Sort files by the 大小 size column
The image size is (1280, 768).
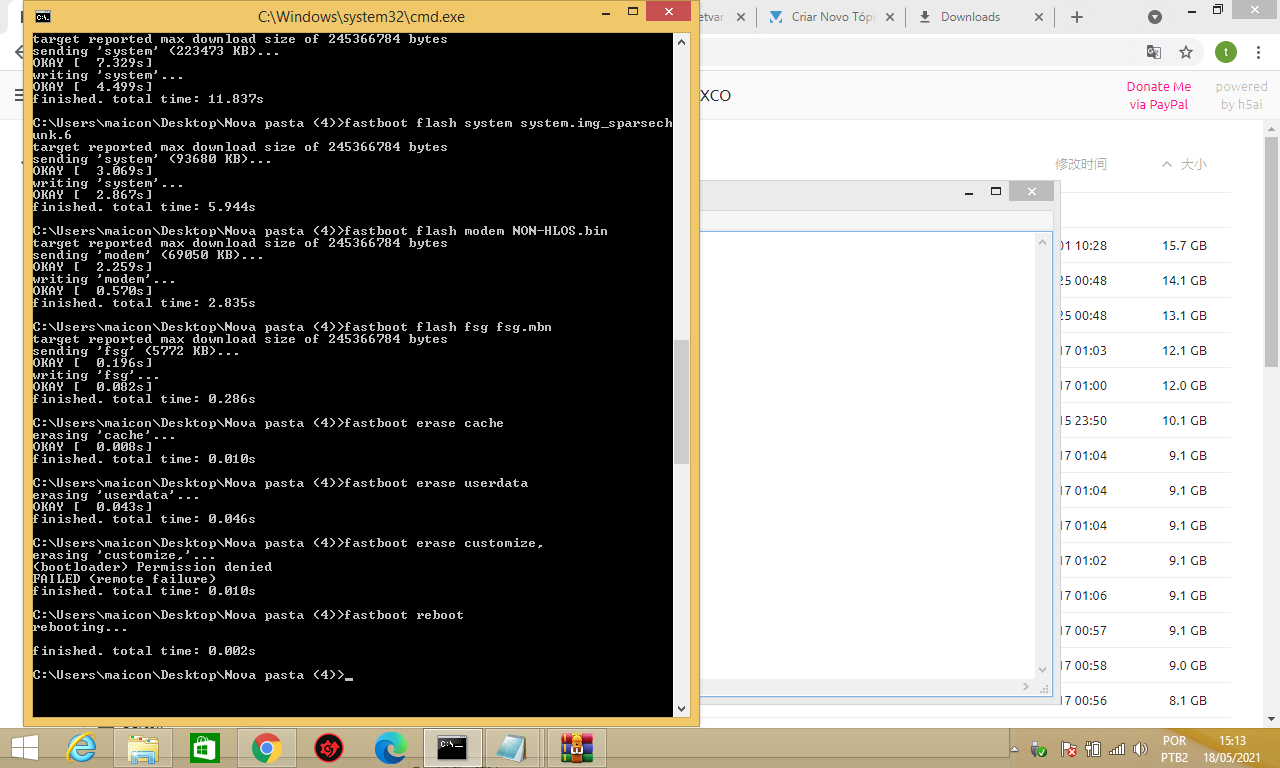[1193, 164]
